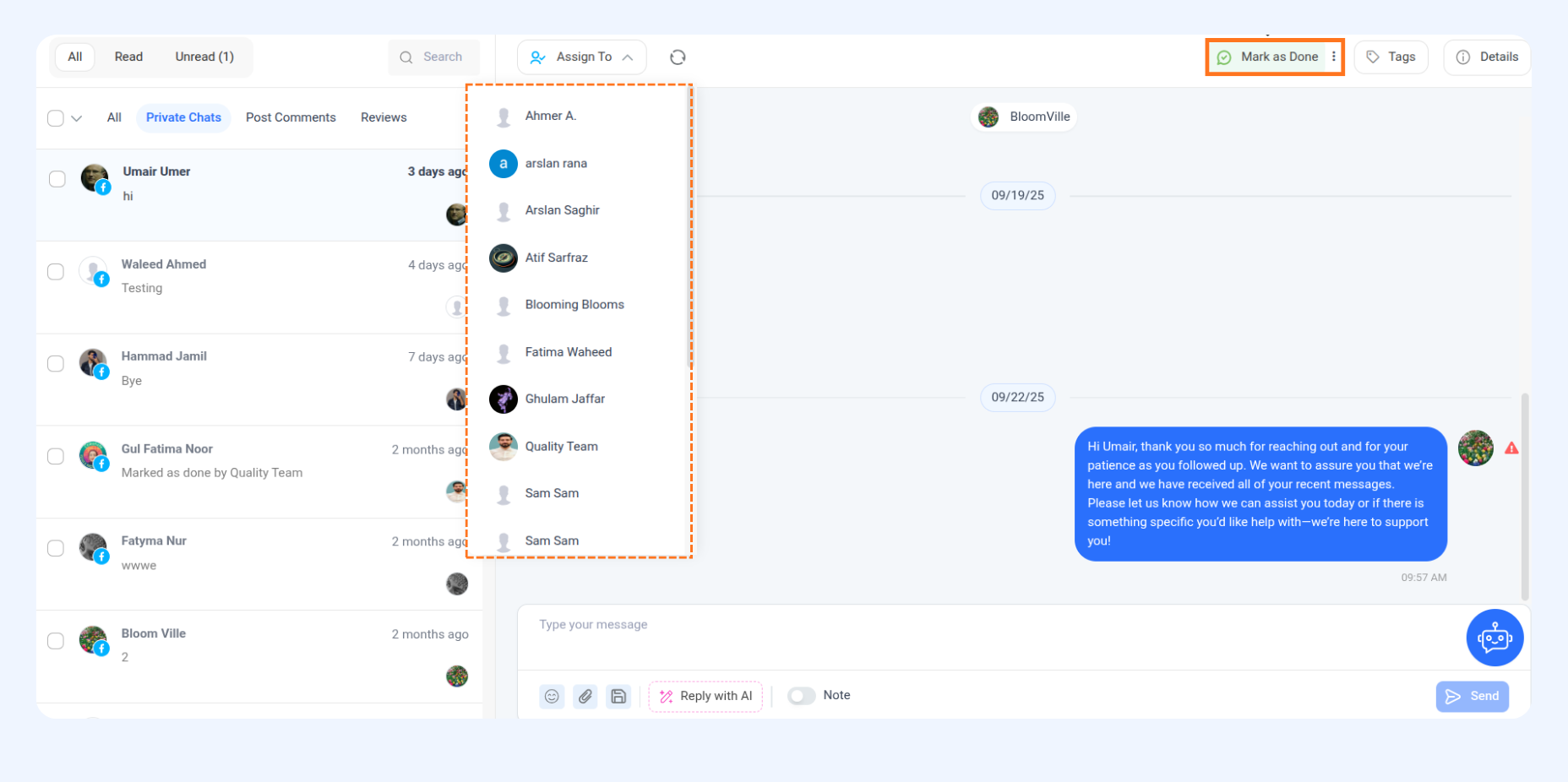Click the refresh conversation icon
The image size is (1568, 782).
coord(678,57)
